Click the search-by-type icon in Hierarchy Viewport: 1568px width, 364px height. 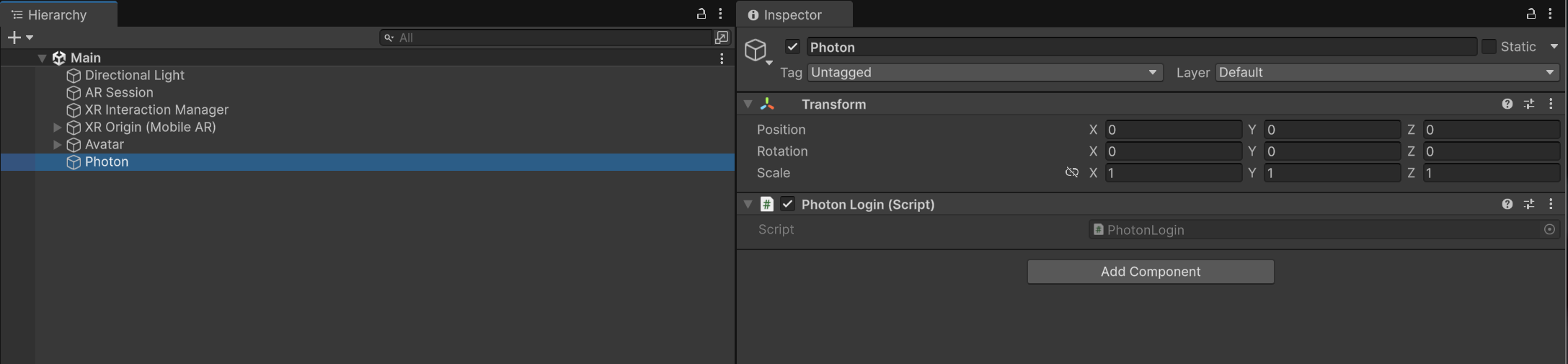pyautogui.click(x=722, y=37)
